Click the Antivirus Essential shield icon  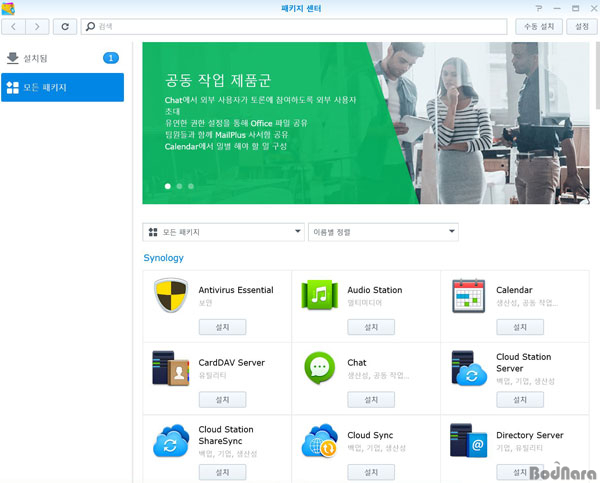pyautogui.click(x=171, y=295)
